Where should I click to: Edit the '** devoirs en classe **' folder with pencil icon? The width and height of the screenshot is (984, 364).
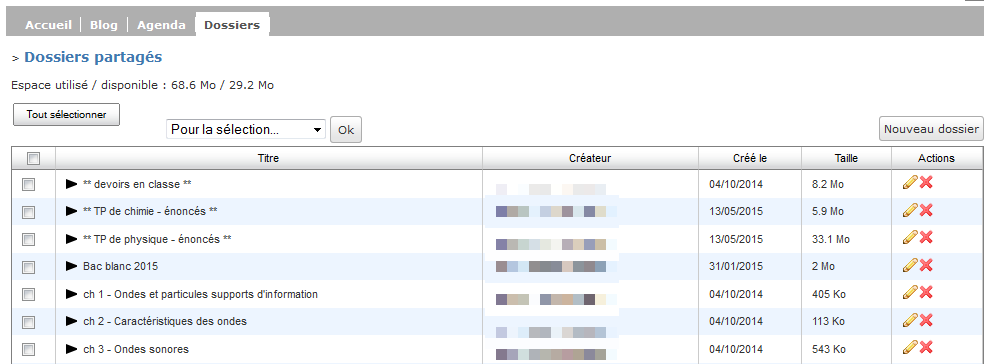909,183
